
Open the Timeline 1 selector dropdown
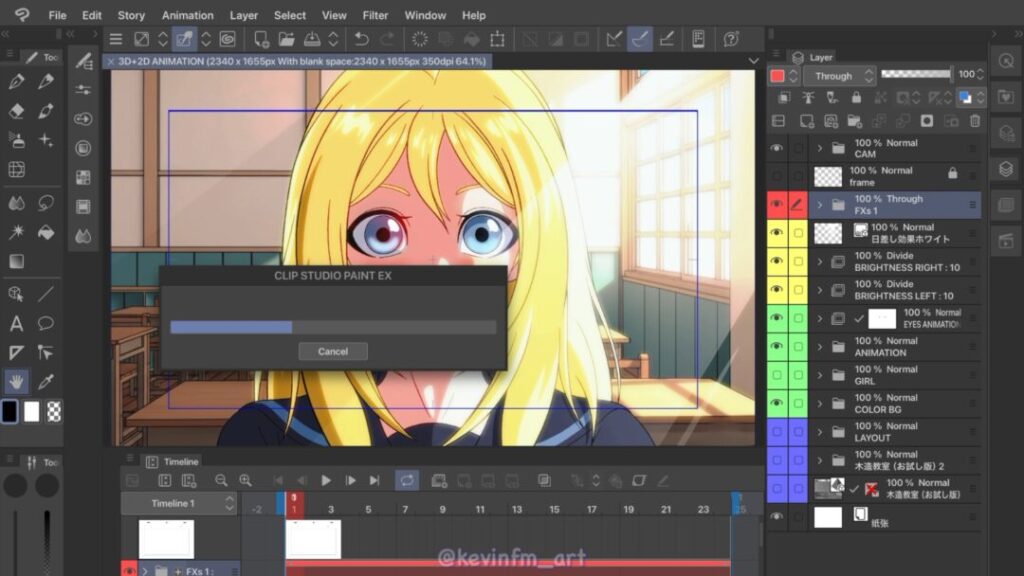point(178,504)
